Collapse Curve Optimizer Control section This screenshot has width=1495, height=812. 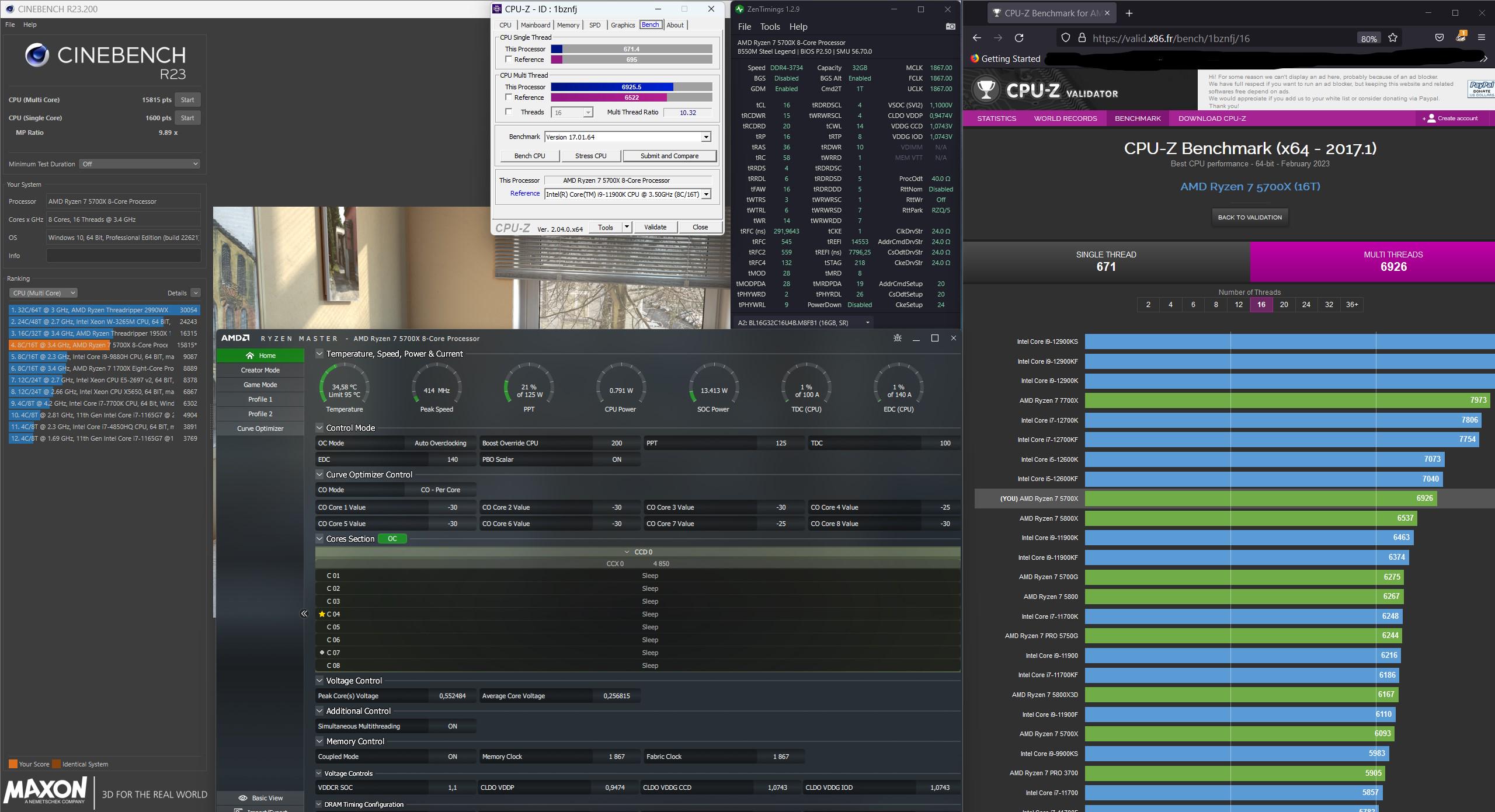click(x=319, y=475)
